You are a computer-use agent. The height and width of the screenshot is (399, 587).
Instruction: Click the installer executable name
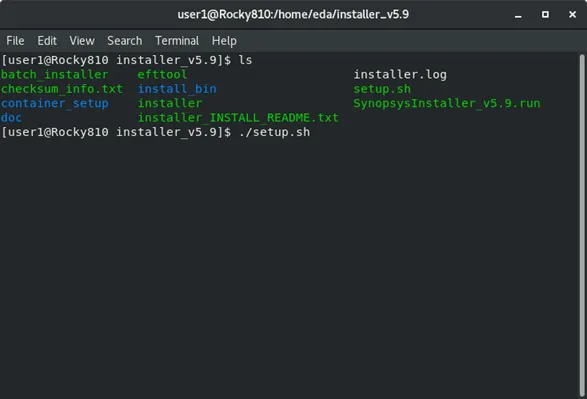tap(170, 103)
